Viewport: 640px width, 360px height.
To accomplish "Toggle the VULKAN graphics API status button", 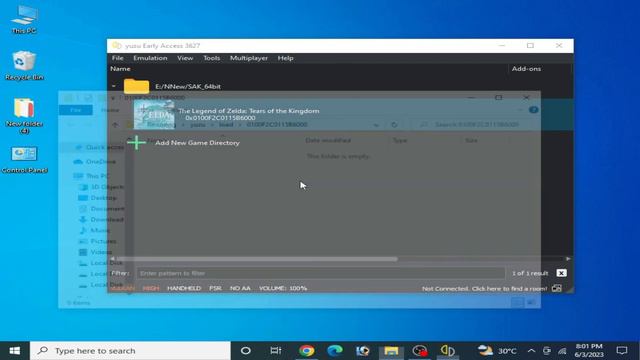I will point(122,288).
